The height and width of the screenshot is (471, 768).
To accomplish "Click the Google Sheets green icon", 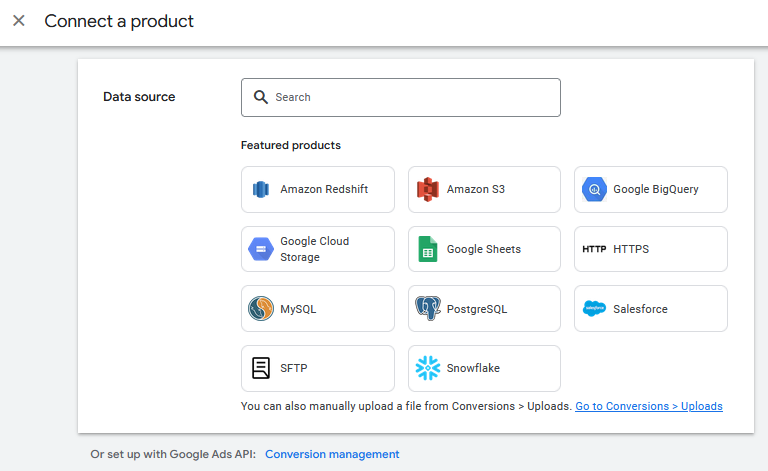I will (428, 249).
